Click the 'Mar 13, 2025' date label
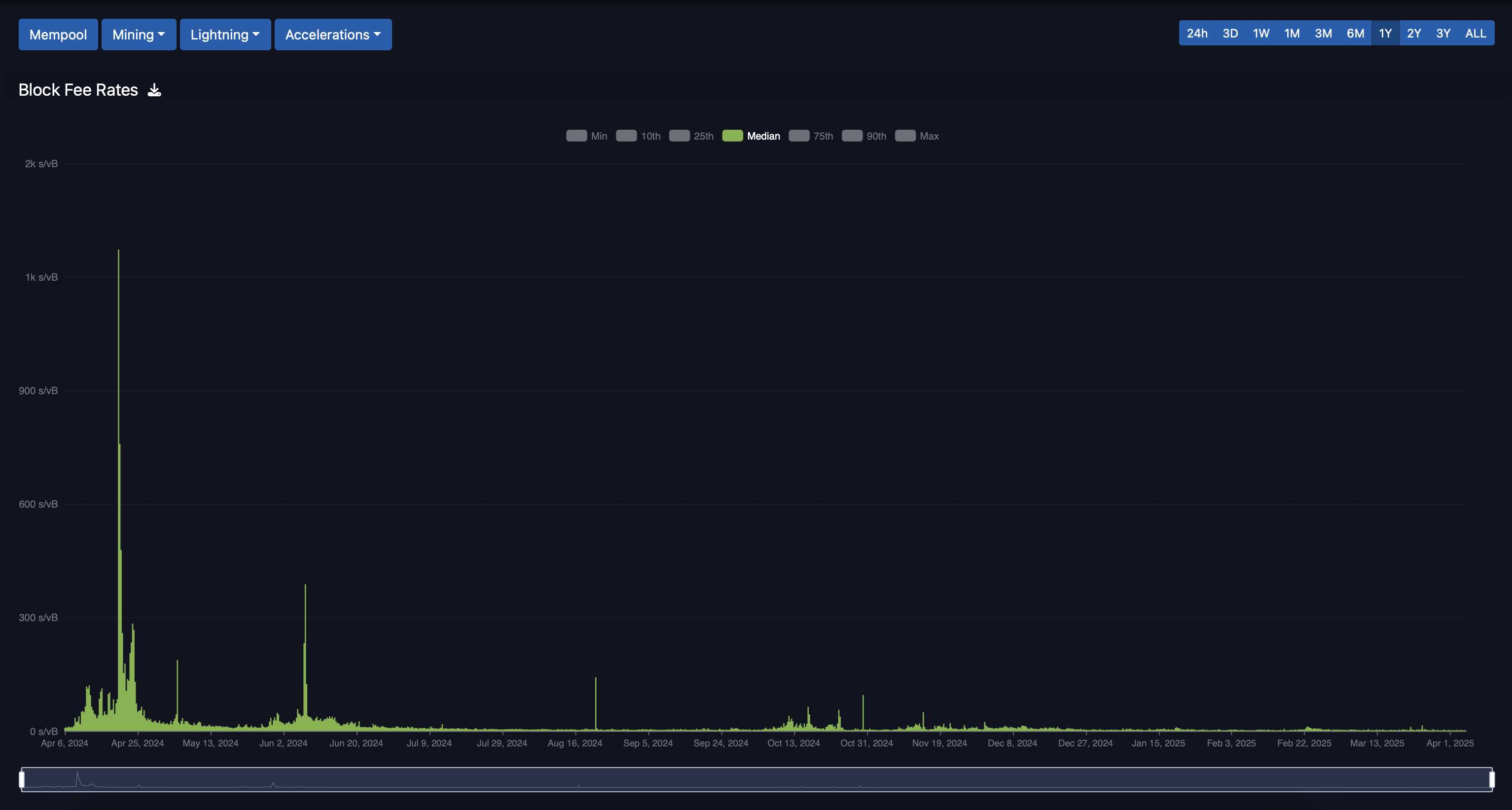 (x=1377, y=743)
